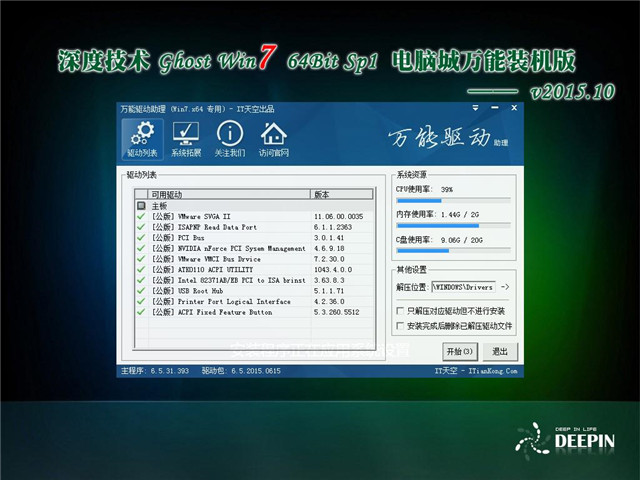This screenshot has width=640, height=480.
Task: Click the 内存使用率 progress bar
Action: click(x=453, y=226)
